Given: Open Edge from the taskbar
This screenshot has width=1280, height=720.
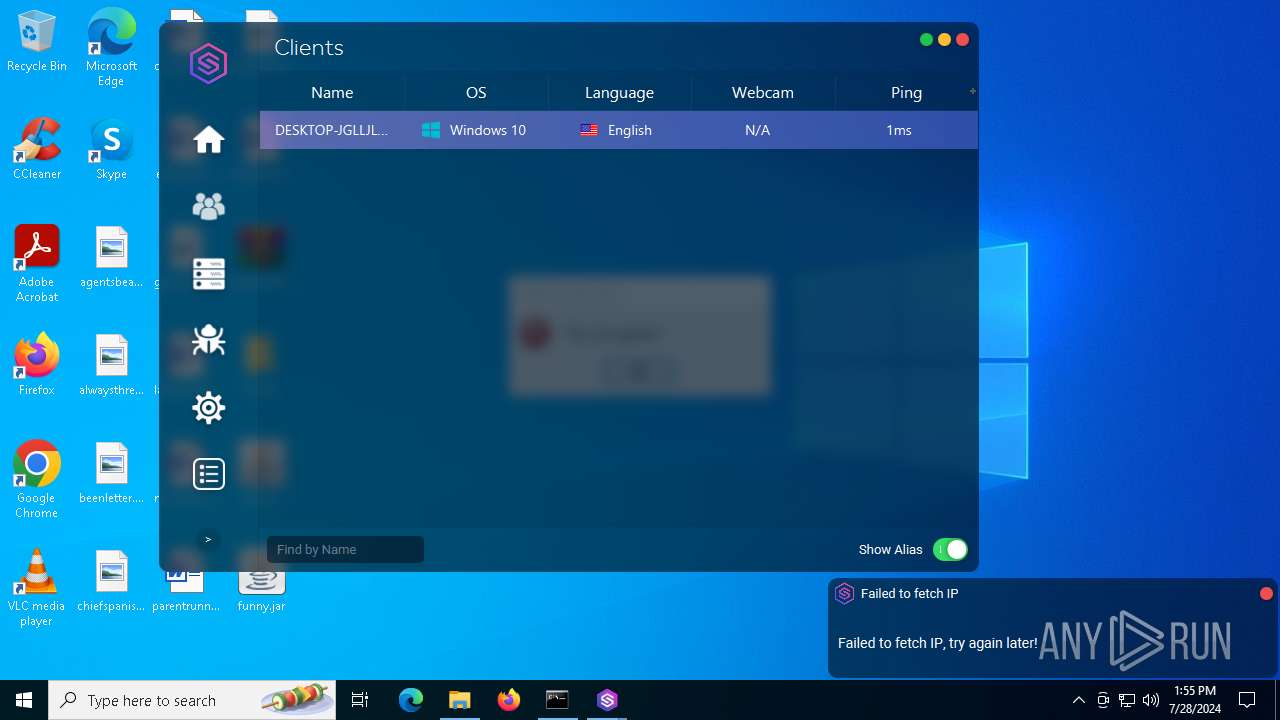Looking at the screenshot, I should pyautogui.click(x=411, y=700).
